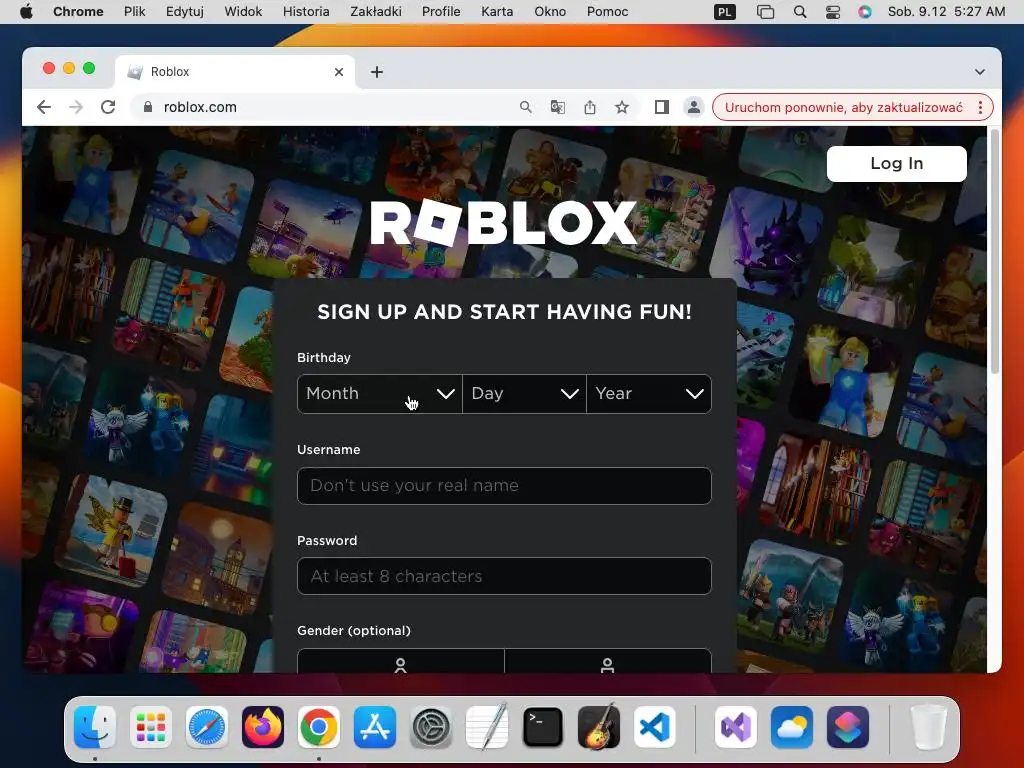Open Chrome three-dot menu
Viewport: 1024px width, 768px height.
(980, 107)
